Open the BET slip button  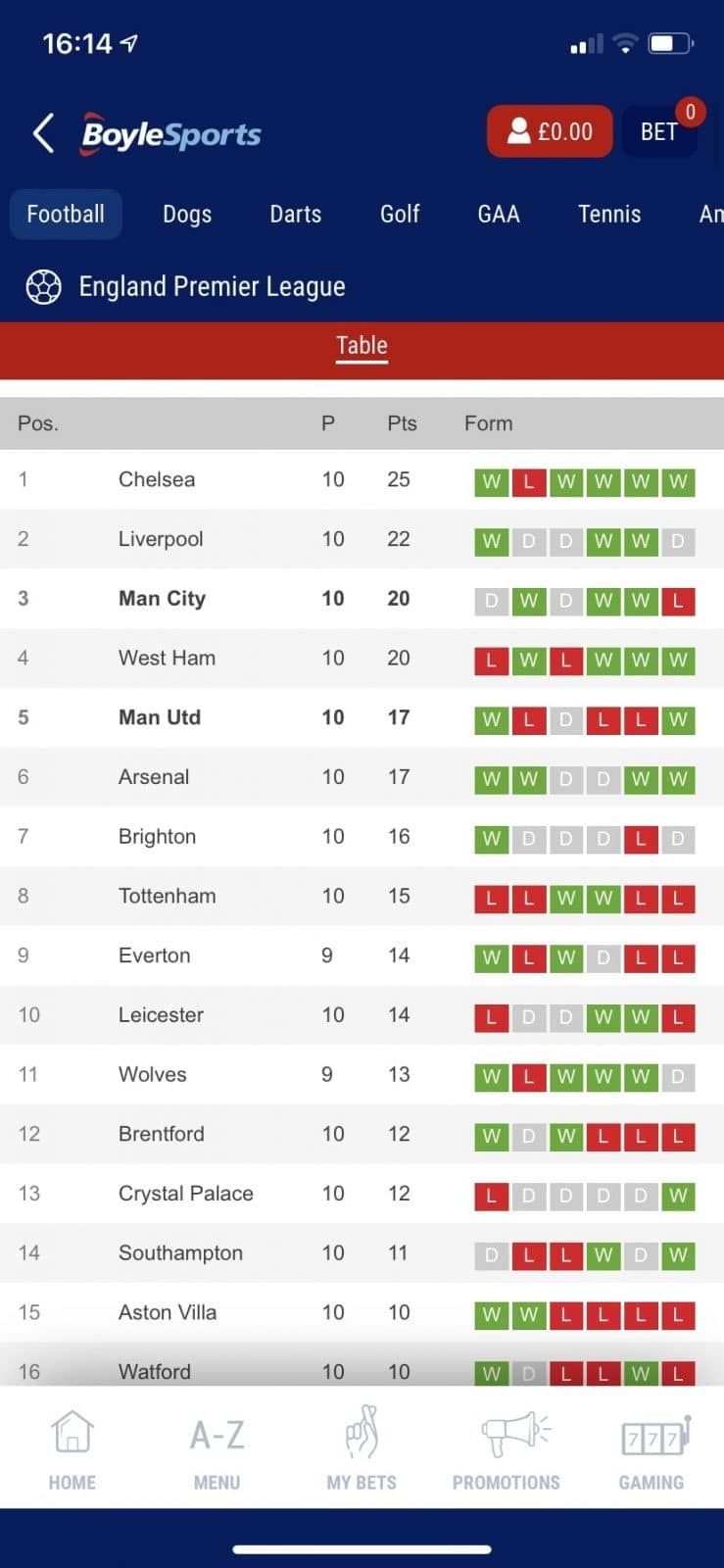pyautogui.click(x=659, y=131)
